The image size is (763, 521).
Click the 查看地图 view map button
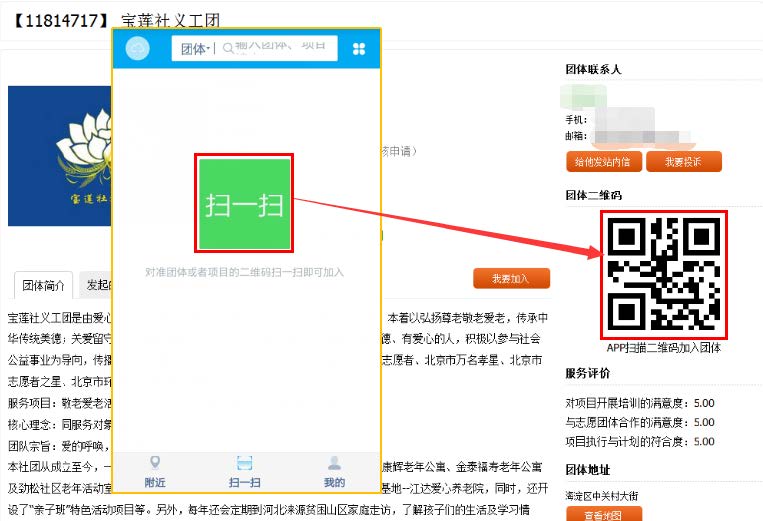[x=604, y=514]
